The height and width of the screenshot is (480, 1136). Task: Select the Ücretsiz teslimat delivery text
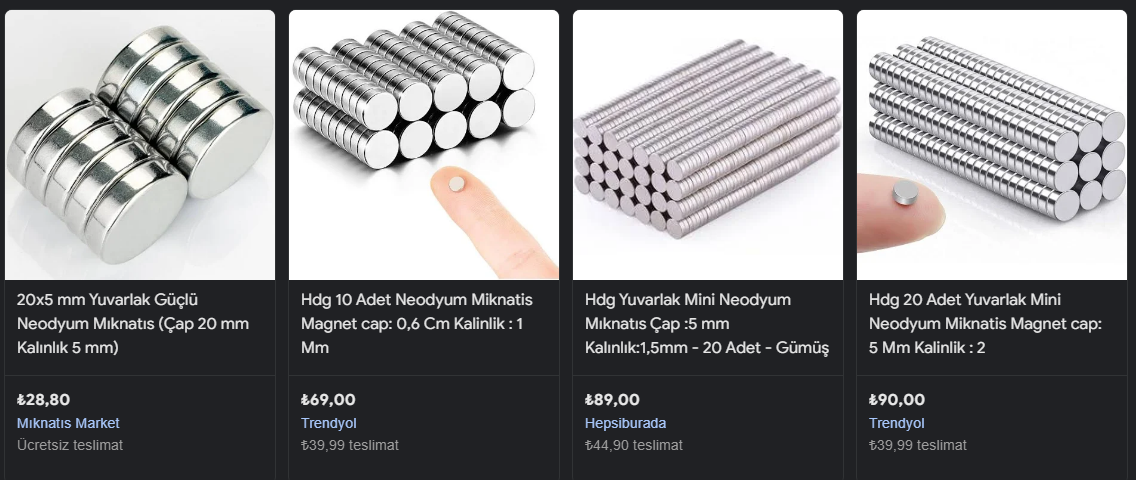click(70, 445)
